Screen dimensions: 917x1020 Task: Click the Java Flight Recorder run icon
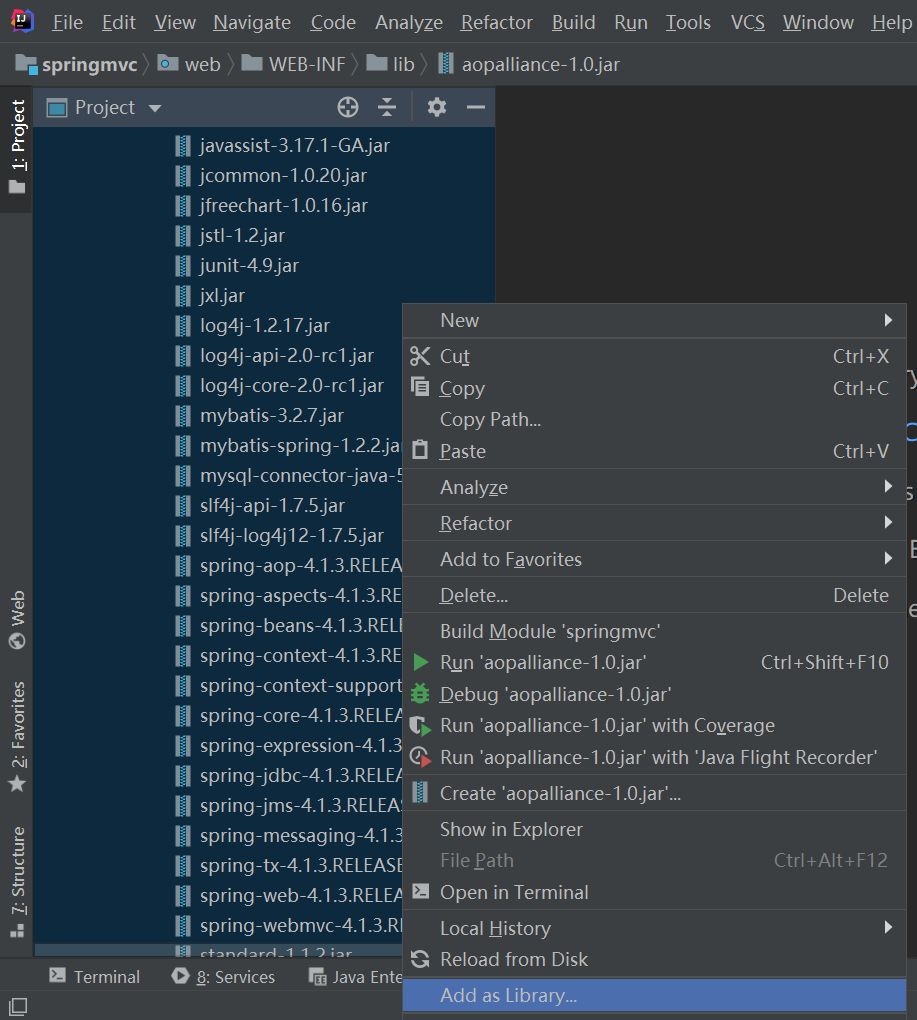tap(420, 757)
